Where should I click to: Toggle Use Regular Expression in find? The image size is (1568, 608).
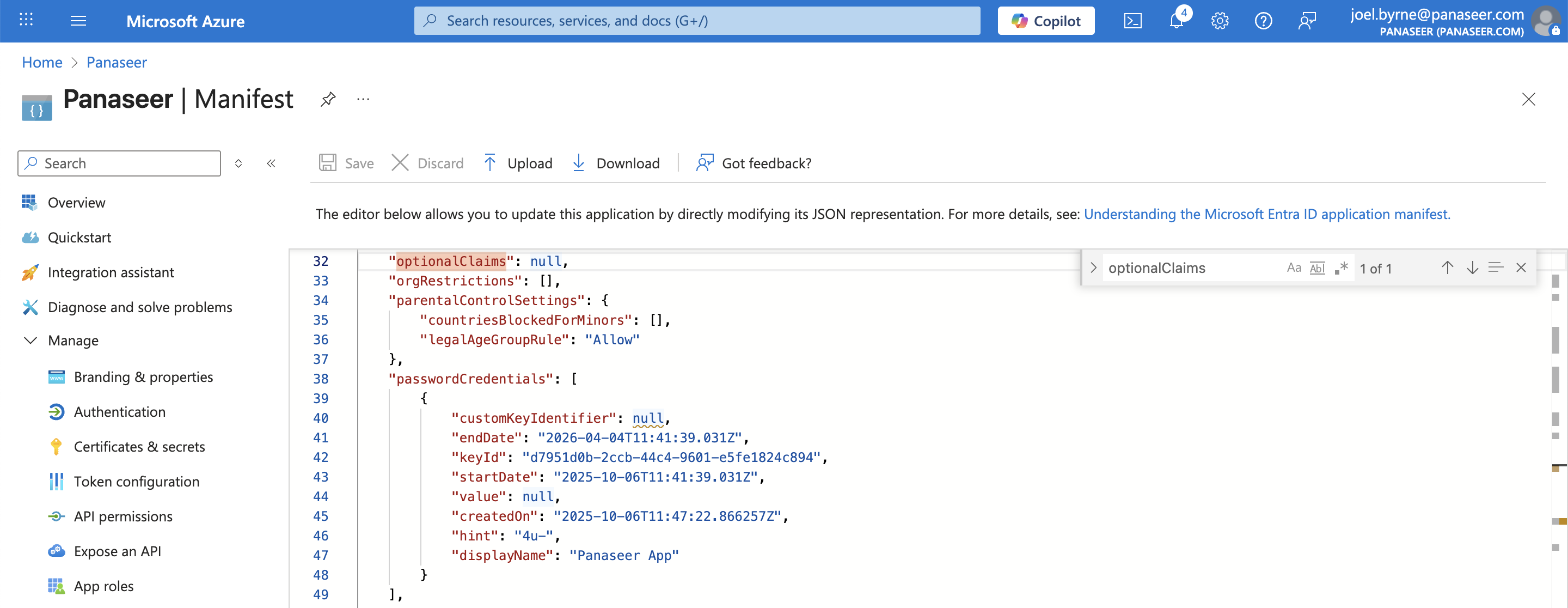coord(1342,267)
